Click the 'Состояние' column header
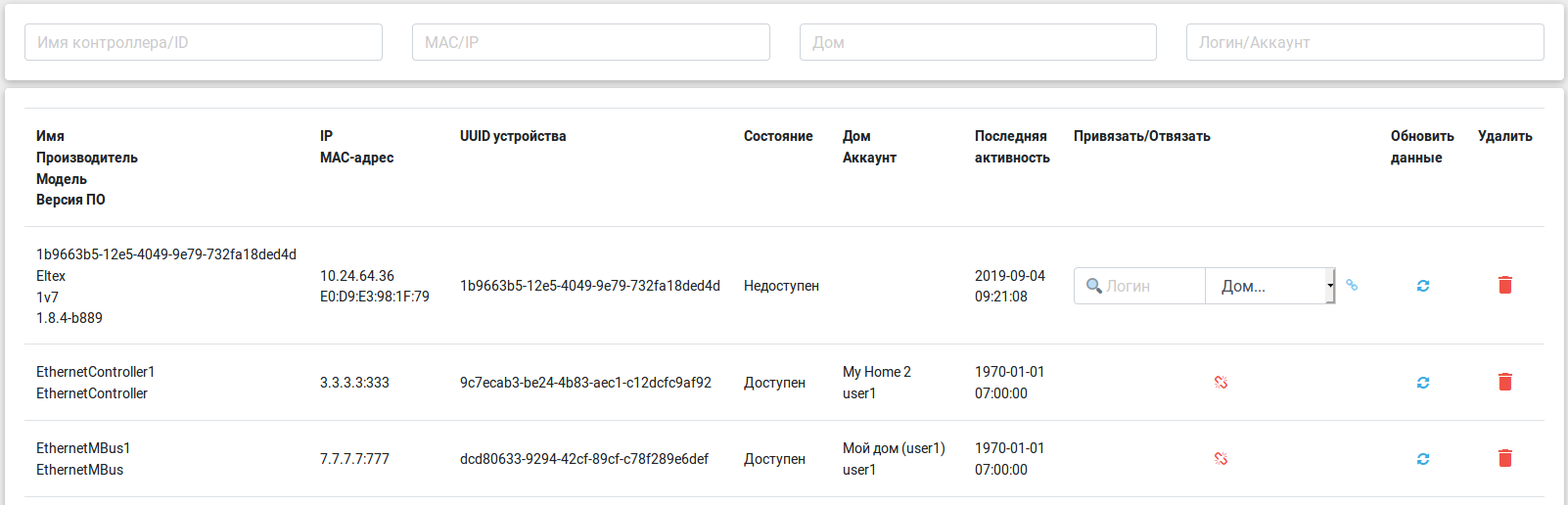The height and width of the screenshot is (505, 1568). click(x=778, y=136)
